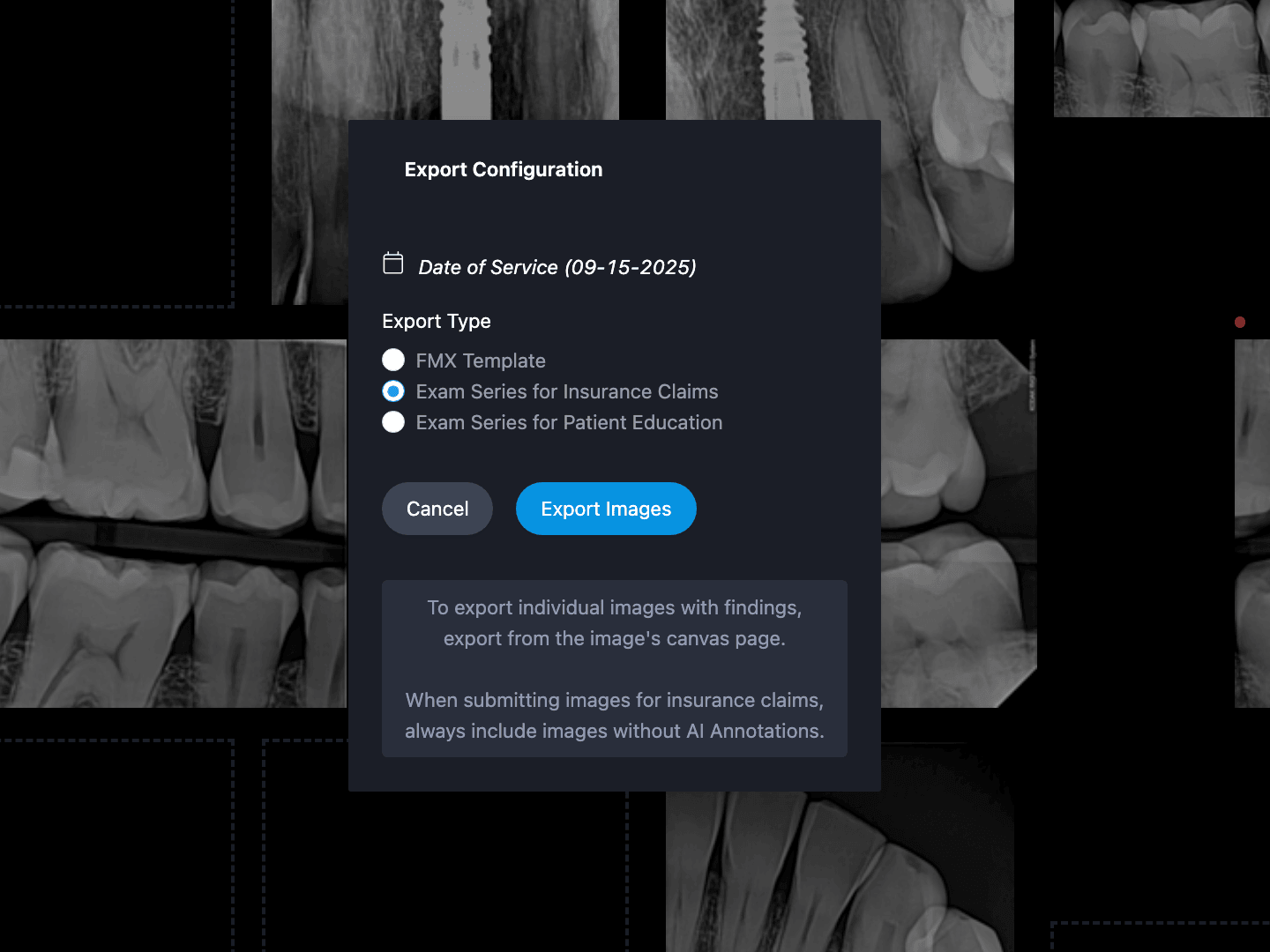1270x952 pixels.
Task: Click the Date of Service (09-15-2025) text
Action: (x=557, y=267)
